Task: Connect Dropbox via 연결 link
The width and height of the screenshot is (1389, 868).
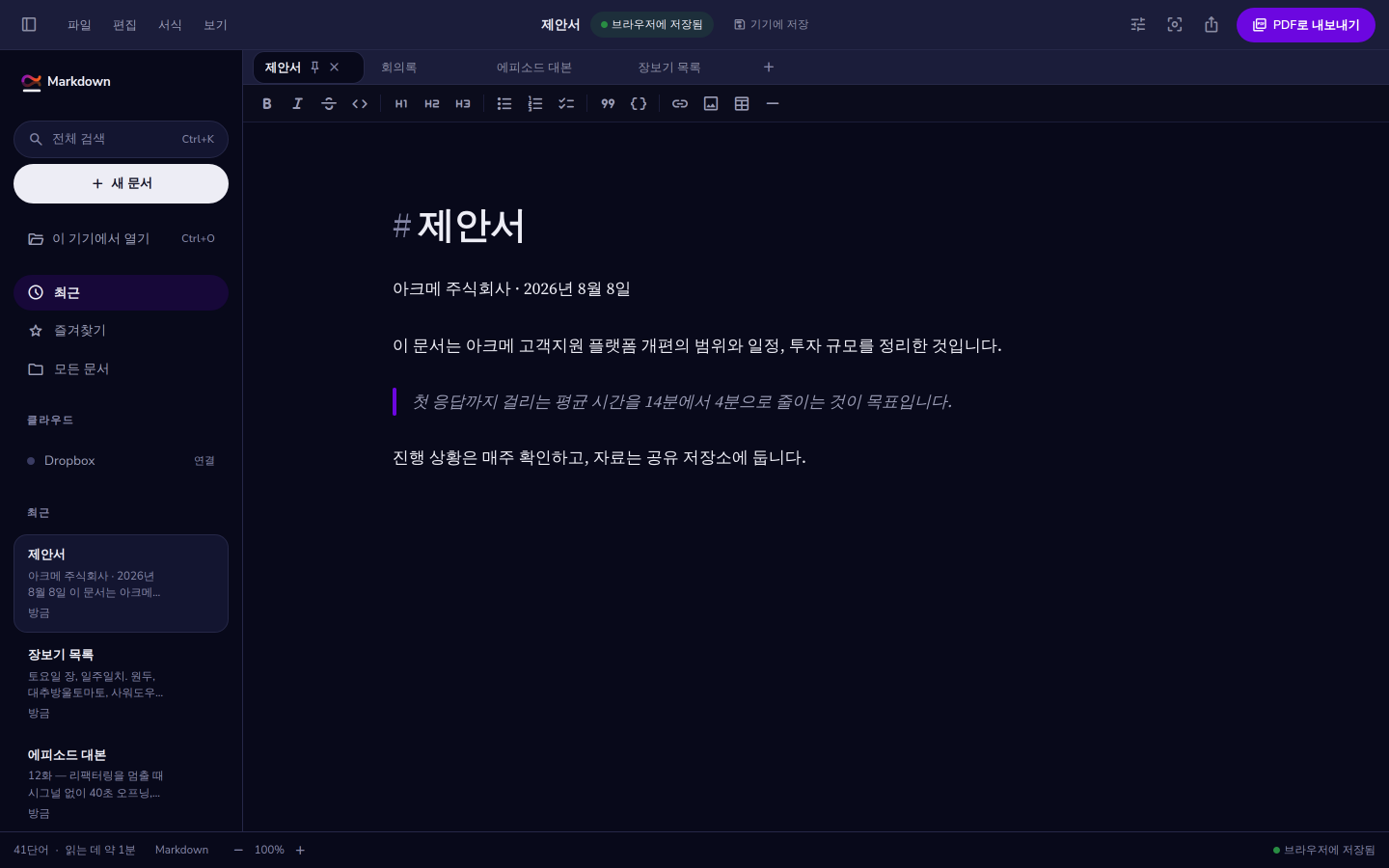Action: (x=204, y=461)
